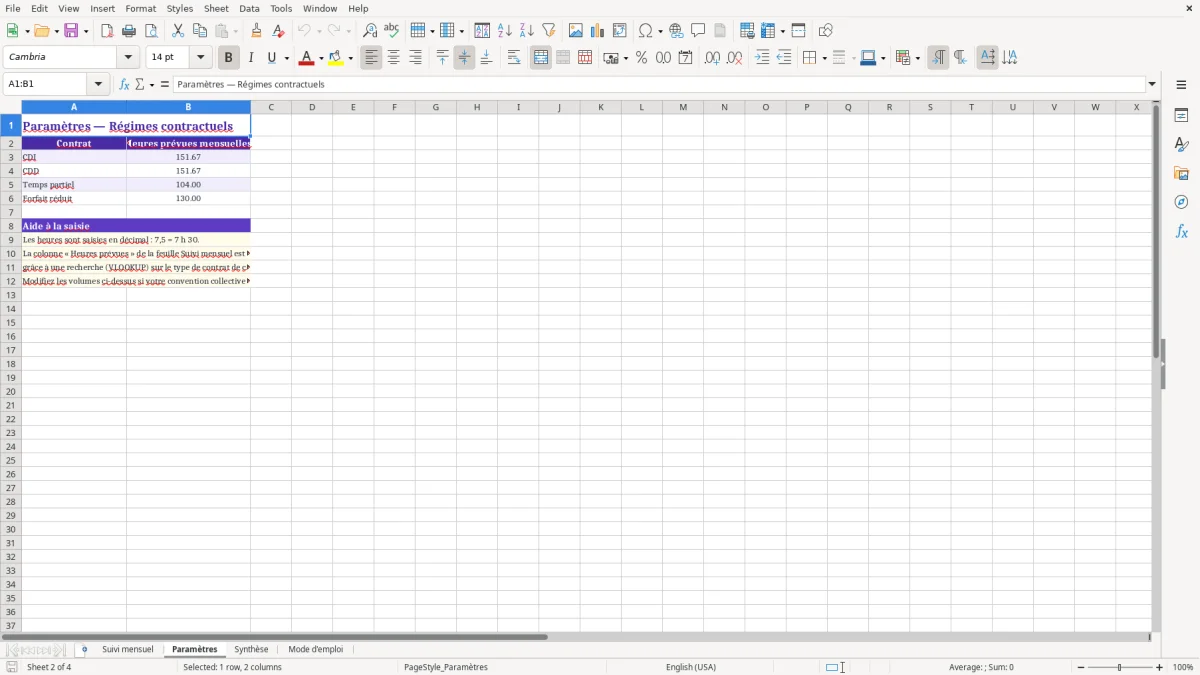Toggle left alignment

[372, 58]
